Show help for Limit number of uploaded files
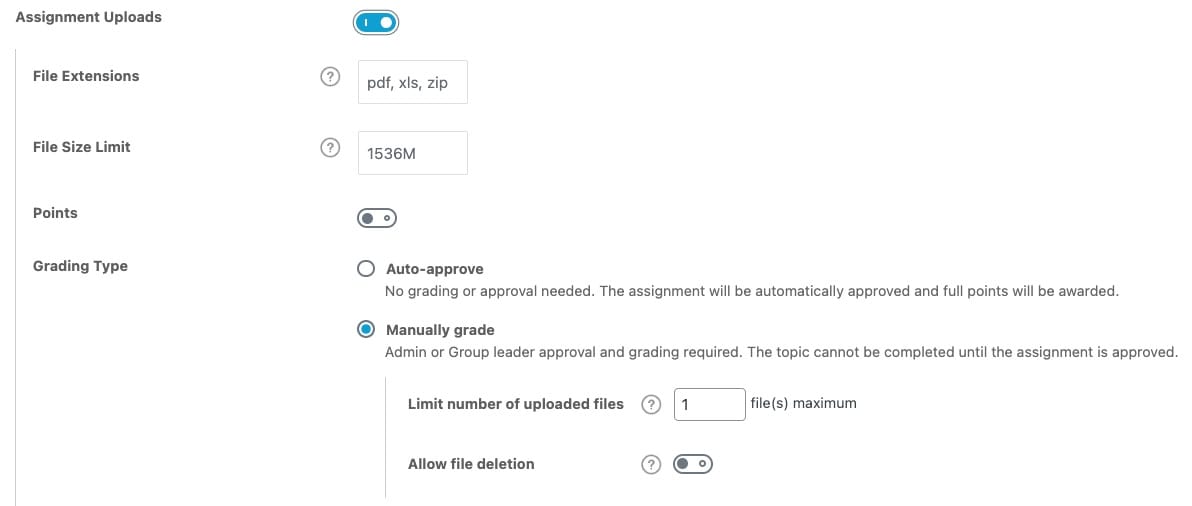The height and width of the screenshot is (506, 1192). (651, 405)
